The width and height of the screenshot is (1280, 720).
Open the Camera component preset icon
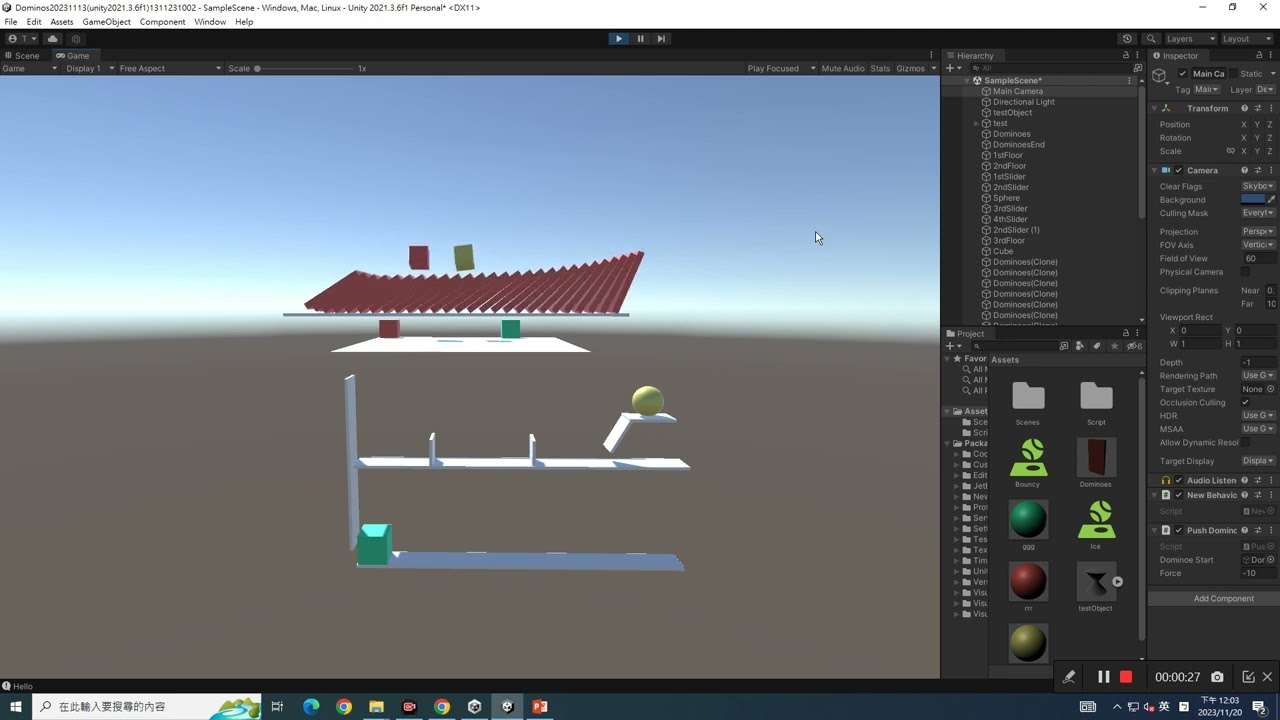pyautogui.click(x=1258, y=170)
